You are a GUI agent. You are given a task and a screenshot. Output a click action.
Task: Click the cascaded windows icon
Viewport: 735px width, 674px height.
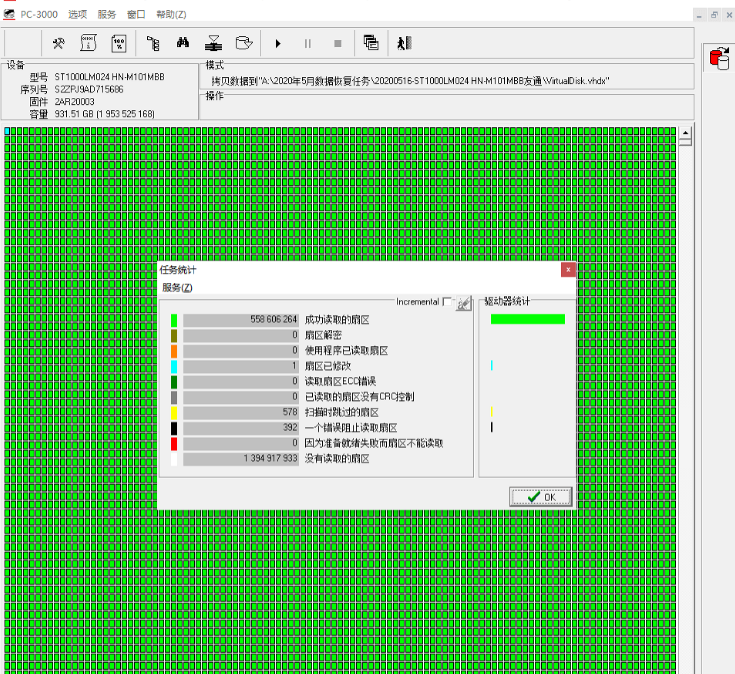(371, 43)
